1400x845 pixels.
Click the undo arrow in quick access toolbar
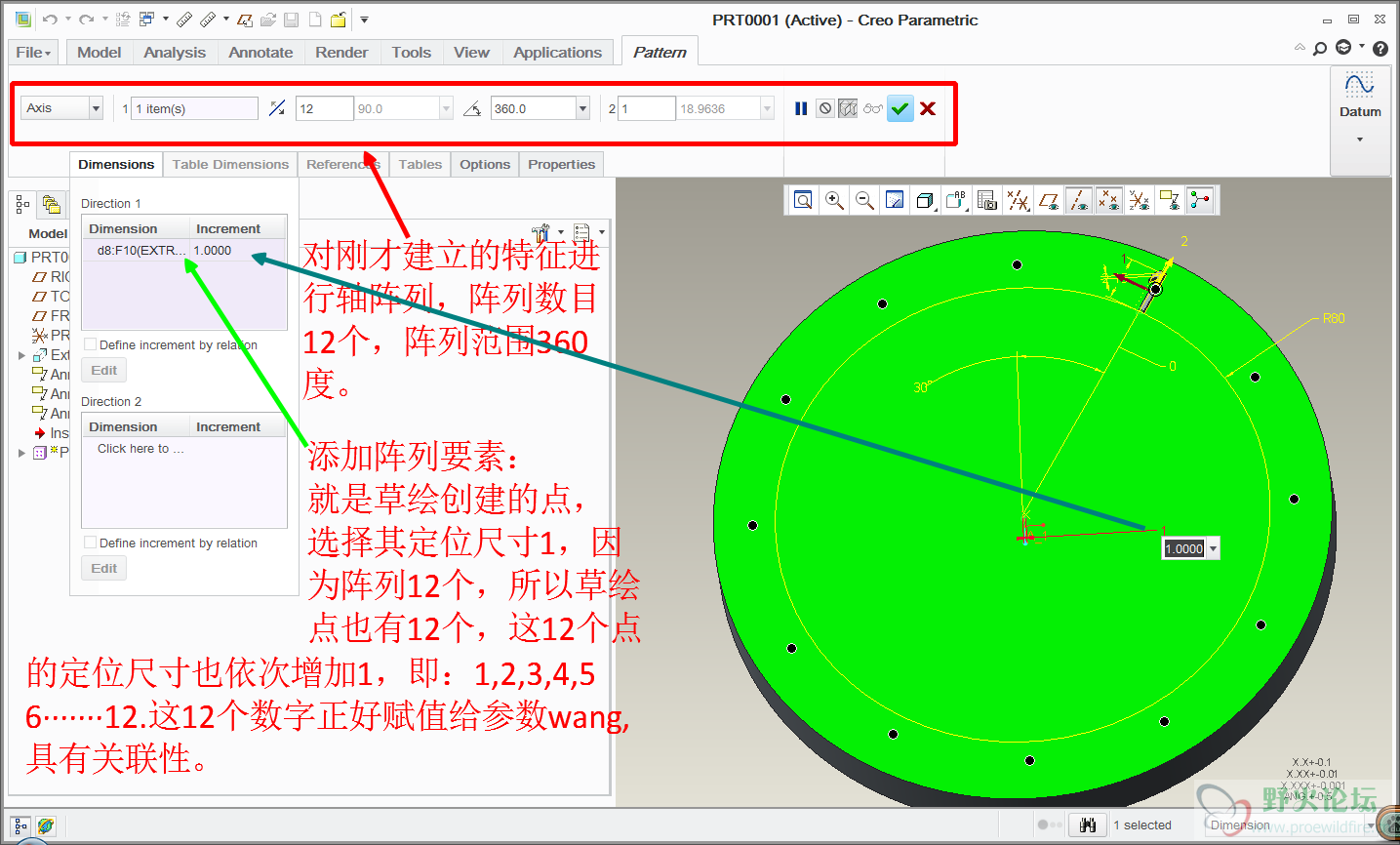[x=50, y=20]
